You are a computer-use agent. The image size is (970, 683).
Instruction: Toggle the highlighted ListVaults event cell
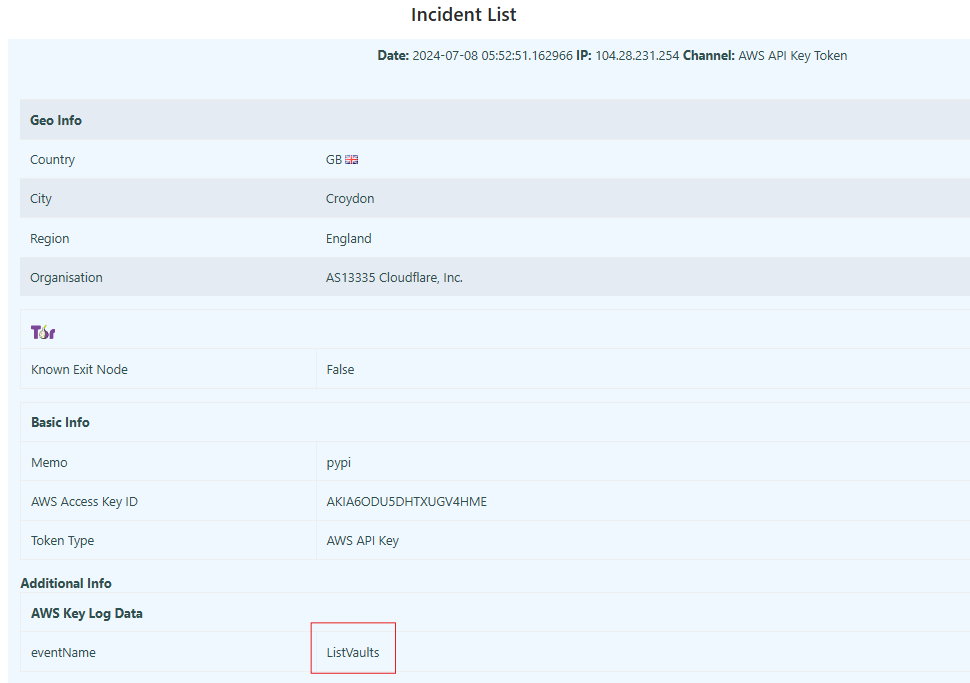click(352, 652)
